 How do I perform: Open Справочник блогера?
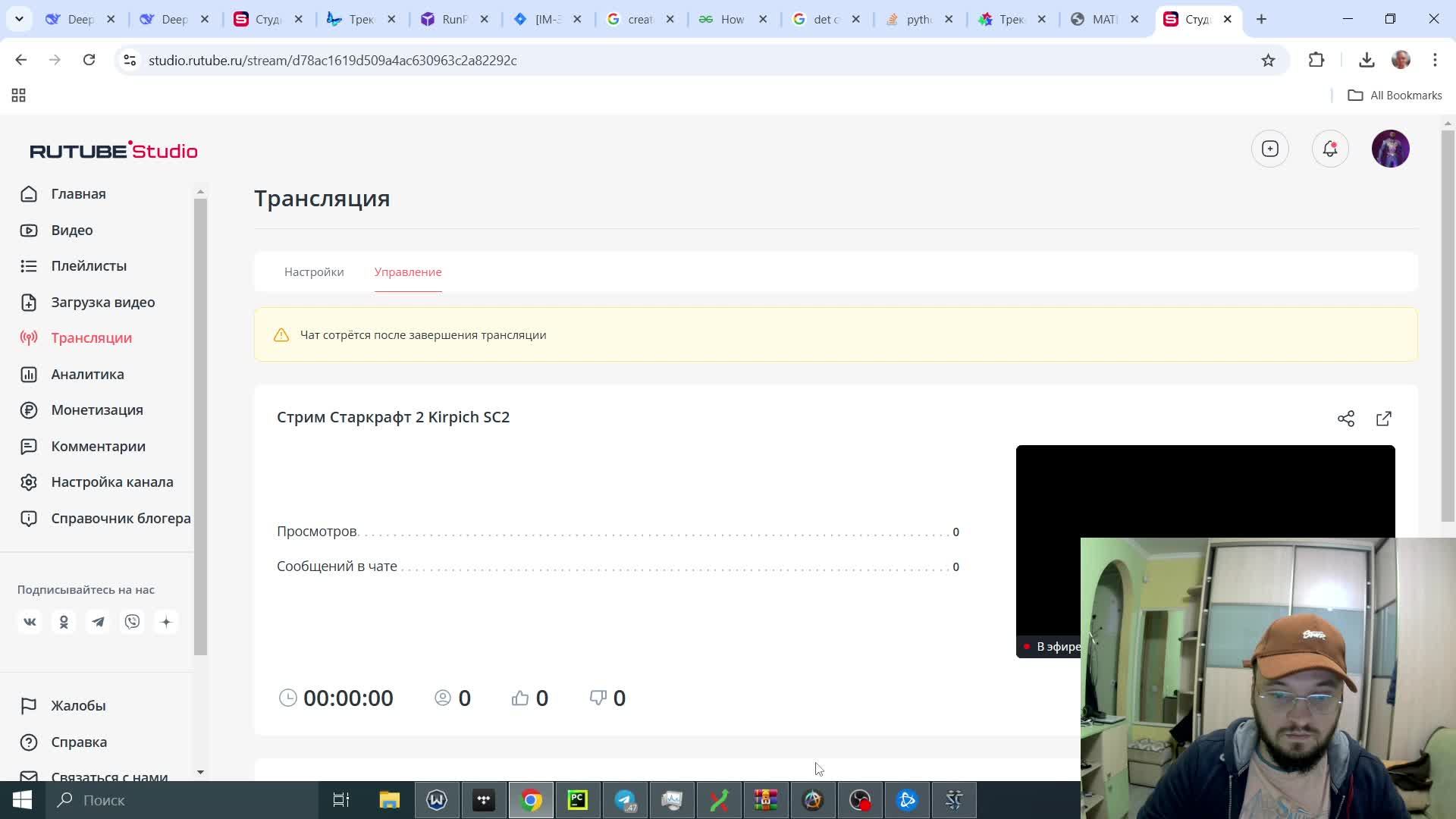pyautogui.click(x=120, y=518)
